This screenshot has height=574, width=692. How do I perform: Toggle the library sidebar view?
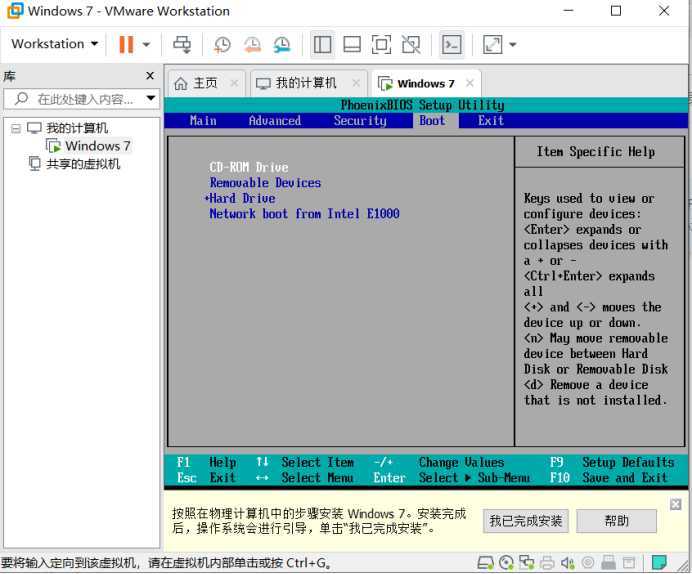click(323, 44)
